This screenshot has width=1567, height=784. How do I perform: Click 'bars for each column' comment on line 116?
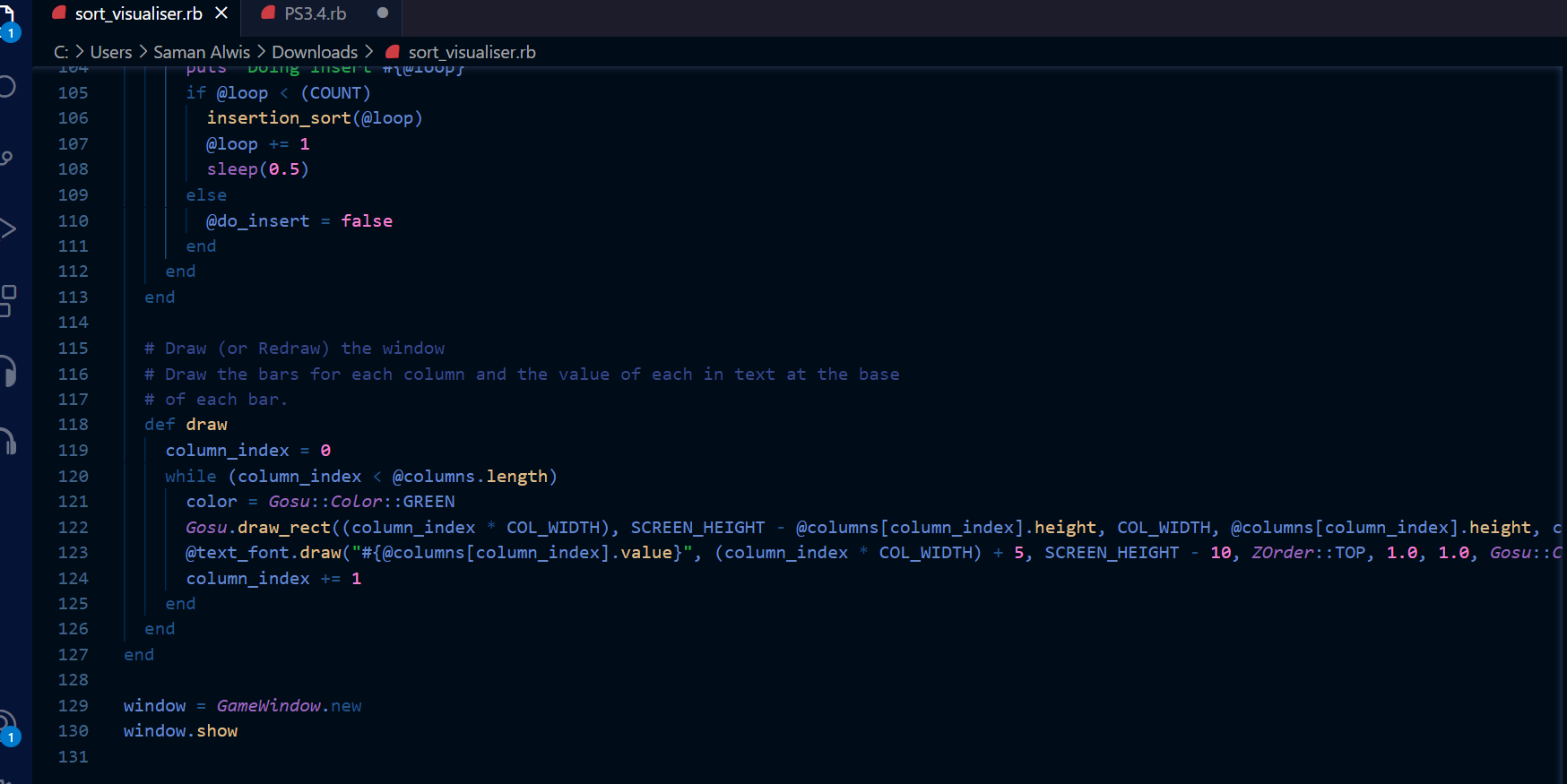[x=361, y=375]
